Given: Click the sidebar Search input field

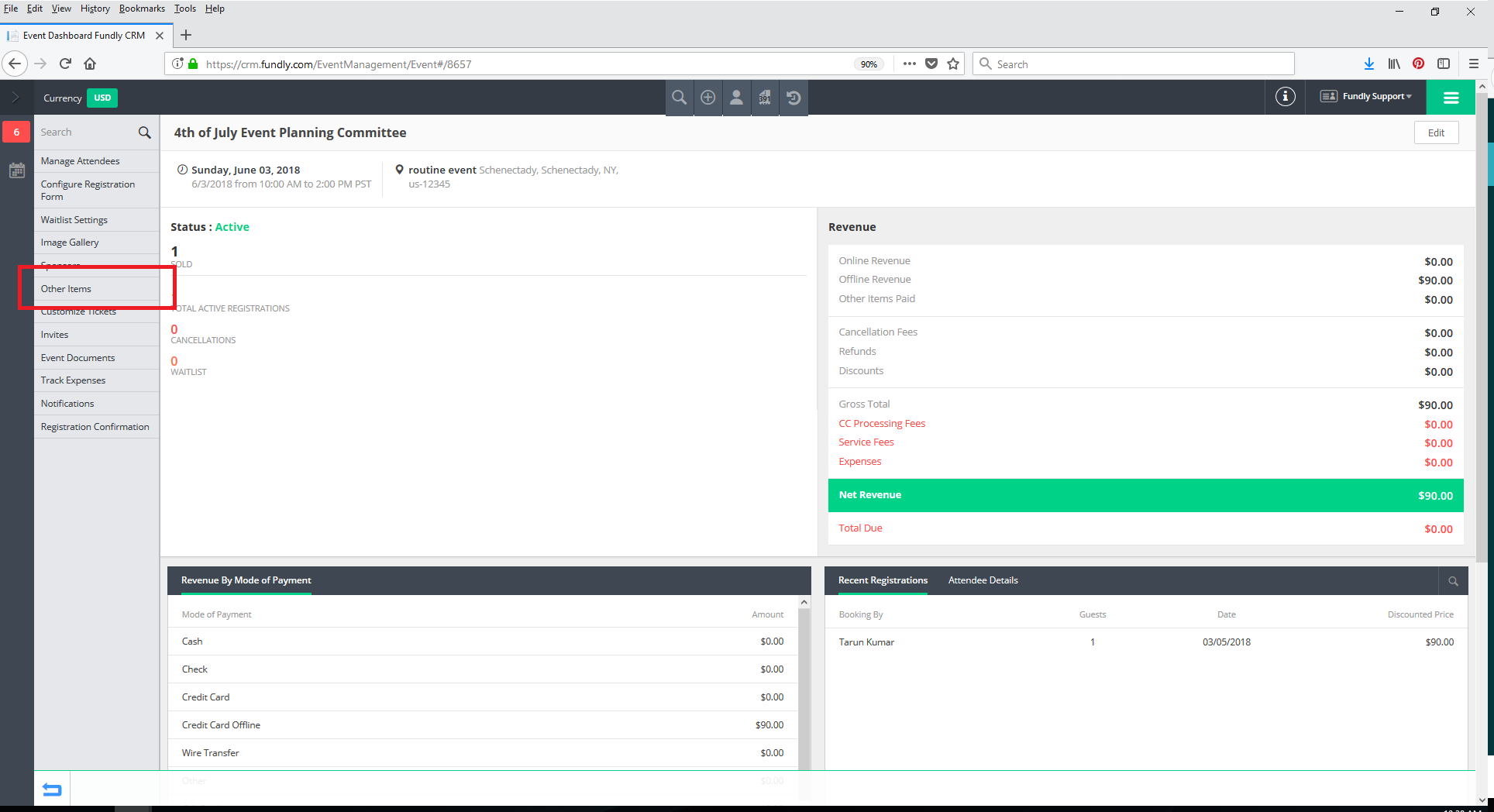Looking at the screenshot, I should [85, 132].
